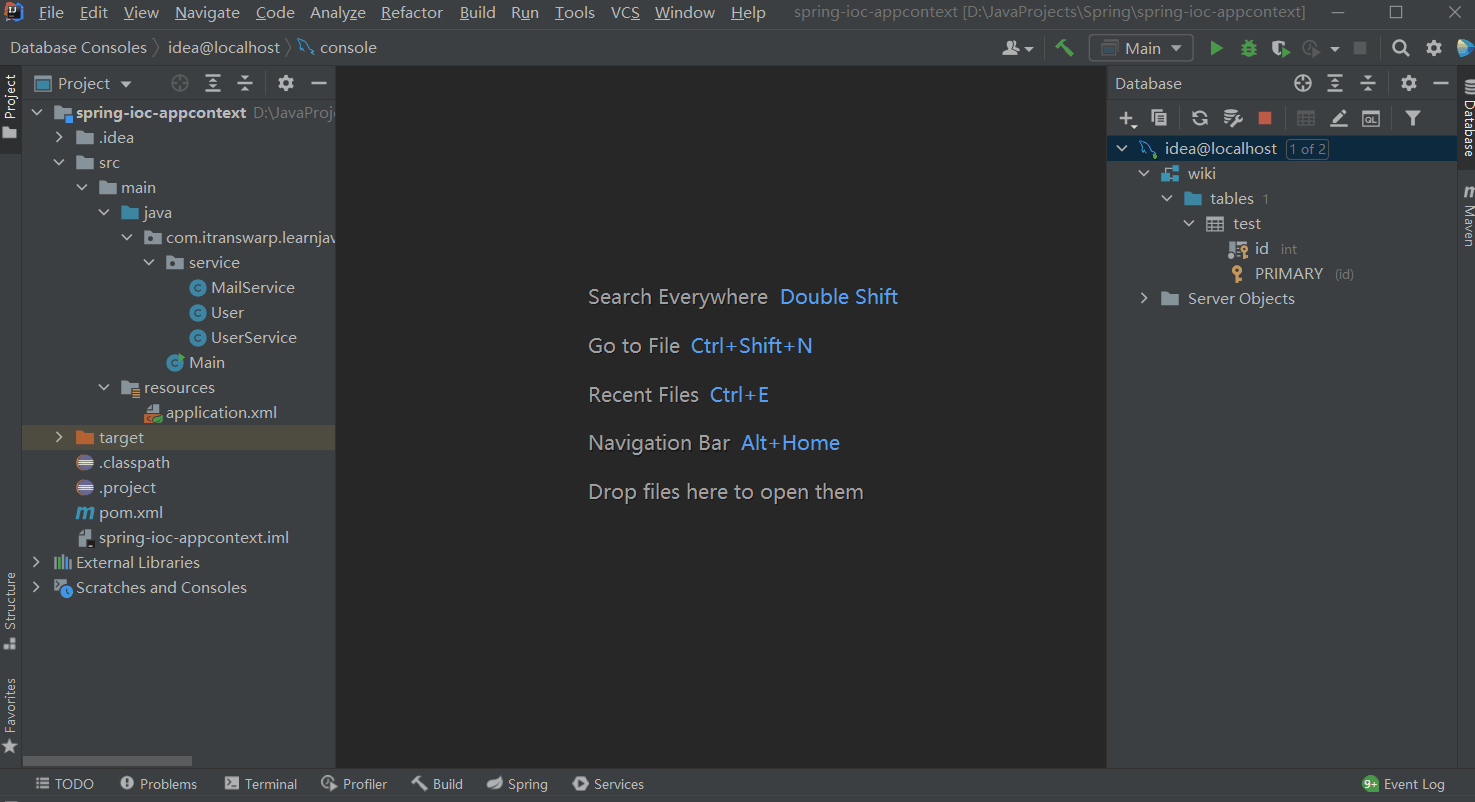The height and width of the screenshot is (802, 1475).
Task: Open Database panel gear options
Action: 1408,84
